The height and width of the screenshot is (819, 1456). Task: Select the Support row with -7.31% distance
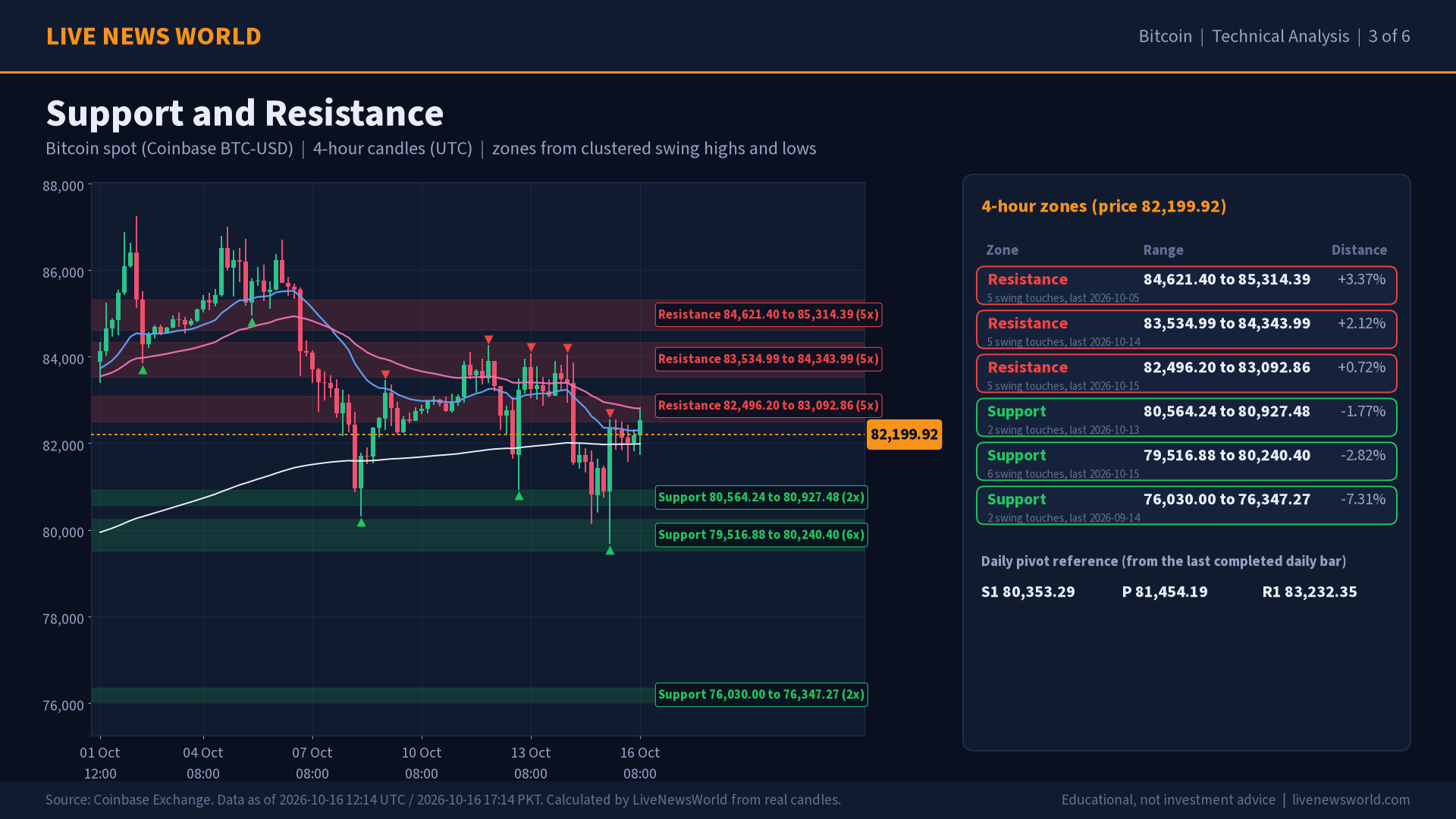[x=1187, y=506]
